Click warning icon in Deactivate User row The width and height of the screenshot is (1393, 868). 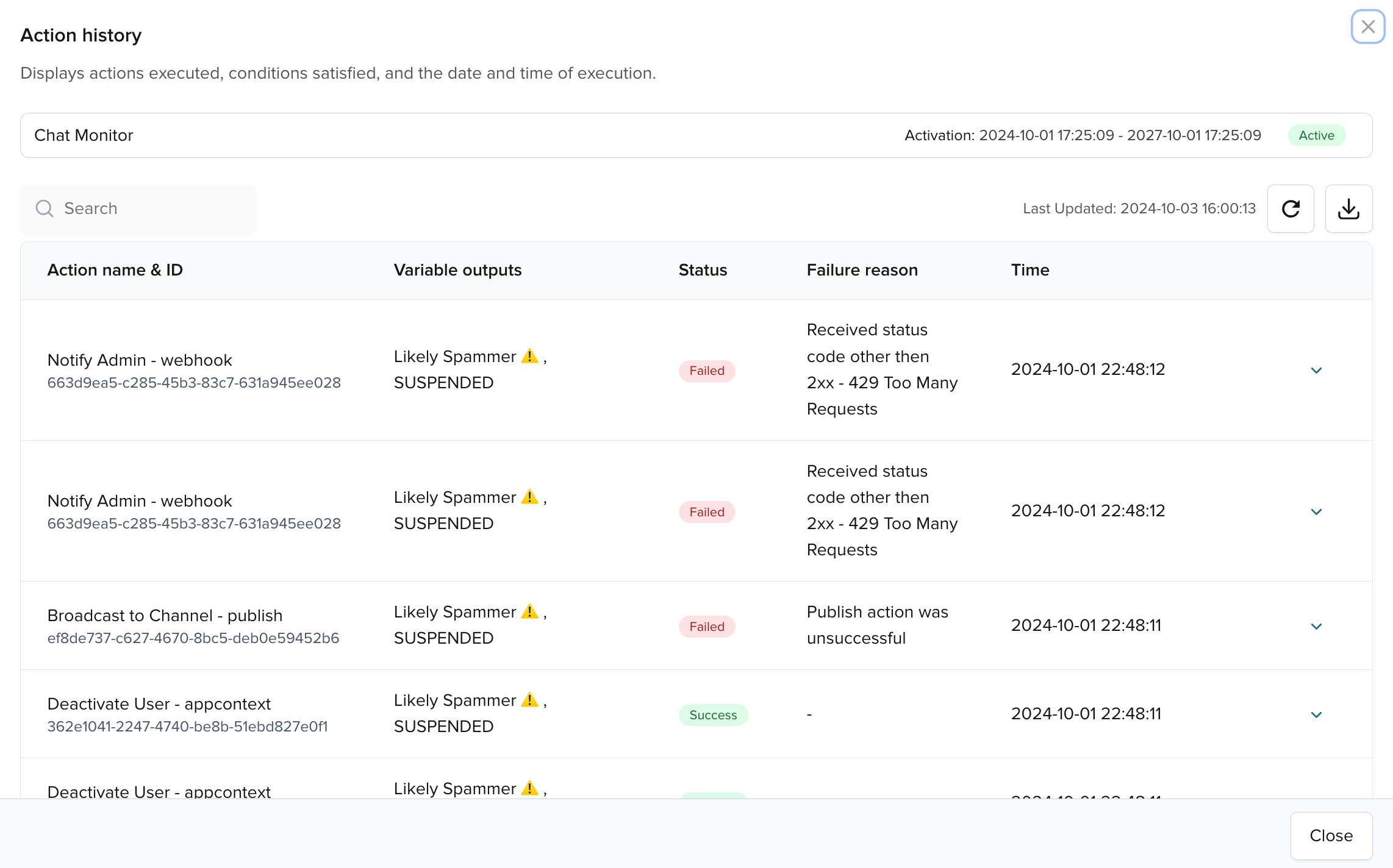click(x=529, y=700)
